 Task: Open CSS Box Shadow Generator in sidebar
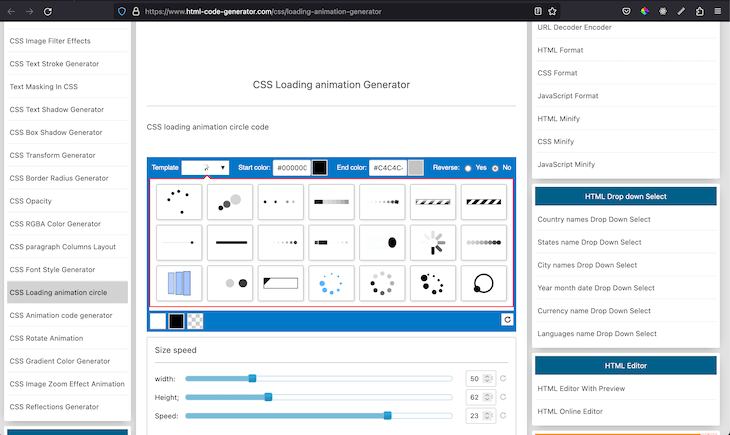pyautogui.click(x=56, y=132)
